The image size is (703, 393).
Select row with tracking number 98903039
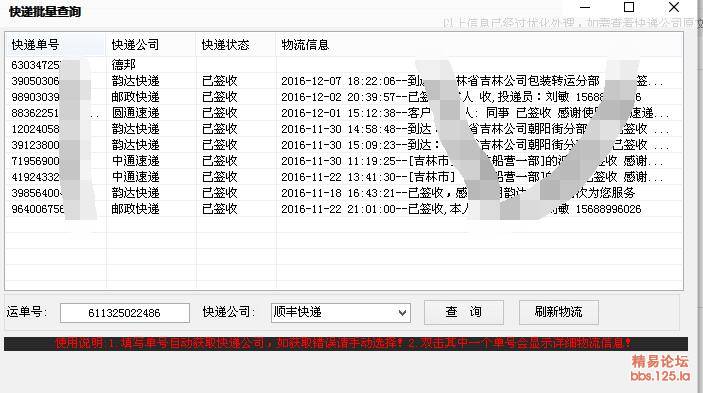344,97
